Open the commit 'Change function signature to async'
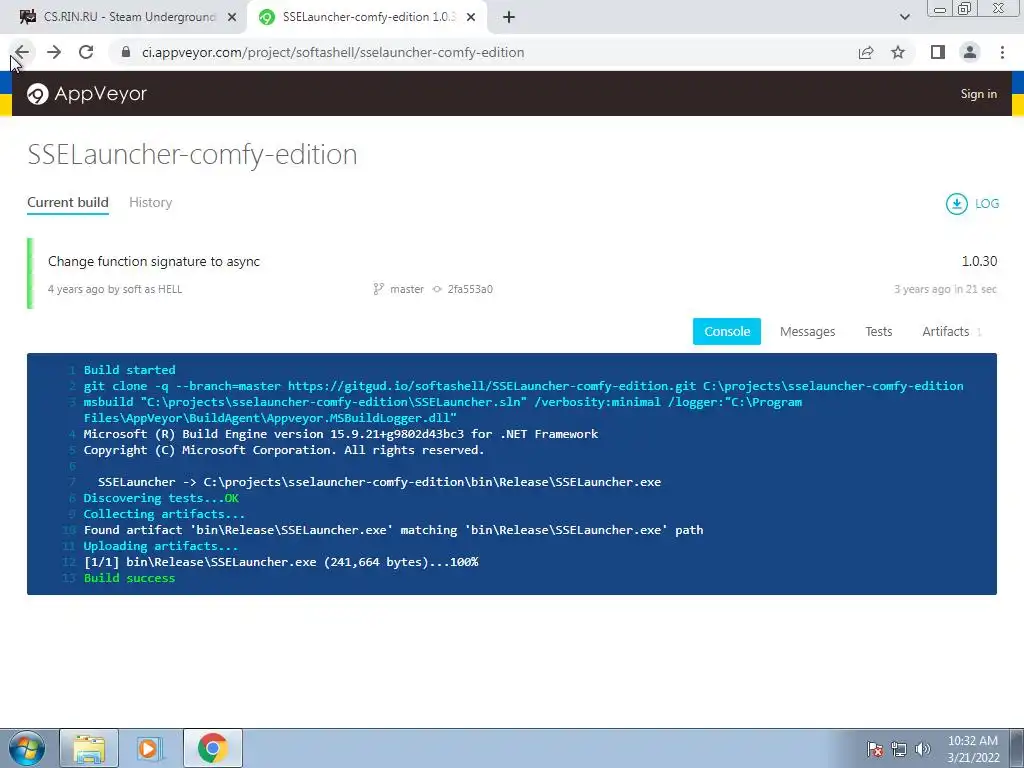The height and width of the screenshot is (768, 1024). [x=154, y=261]
